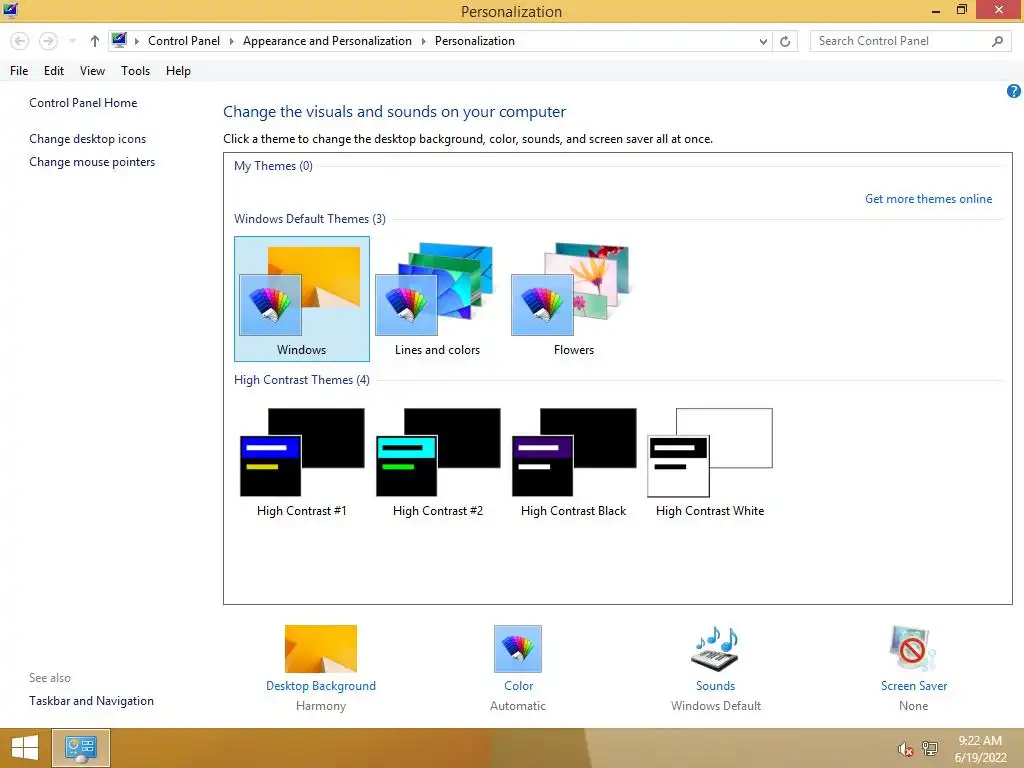Click the Harmony label under Desktop Background
The image size is (1024, 768).
point(321,706)
